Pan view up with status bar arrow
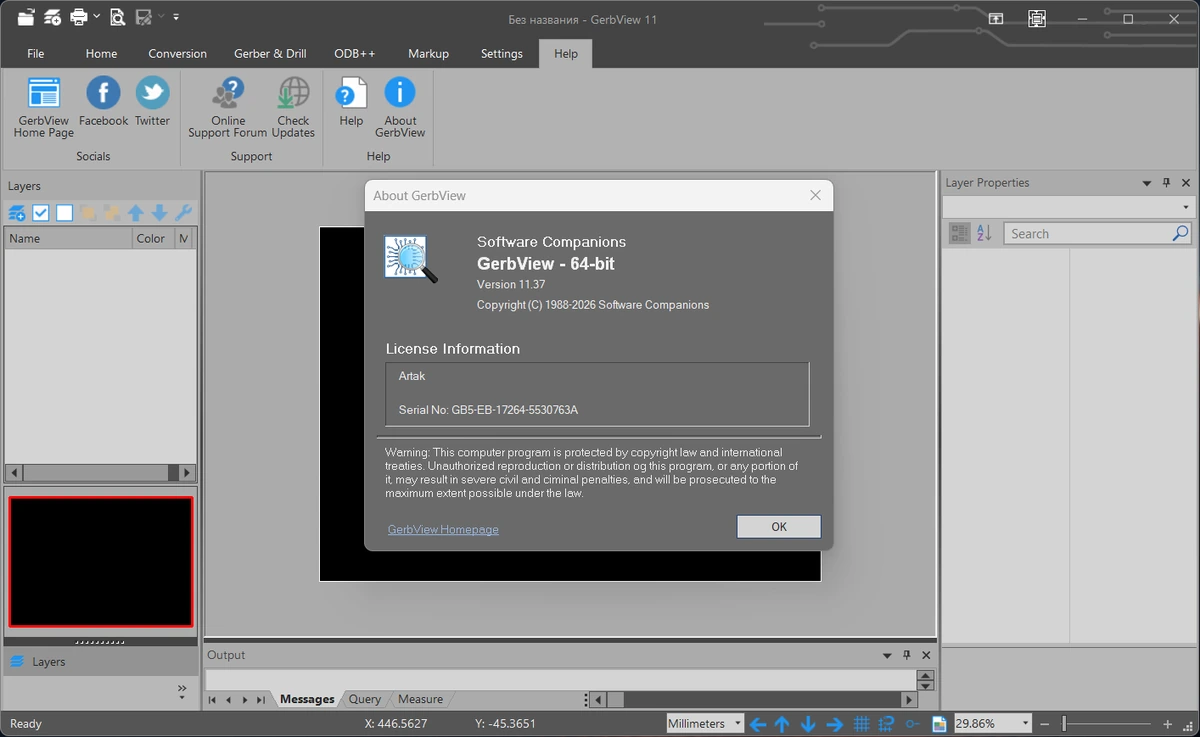 (783, 724)
